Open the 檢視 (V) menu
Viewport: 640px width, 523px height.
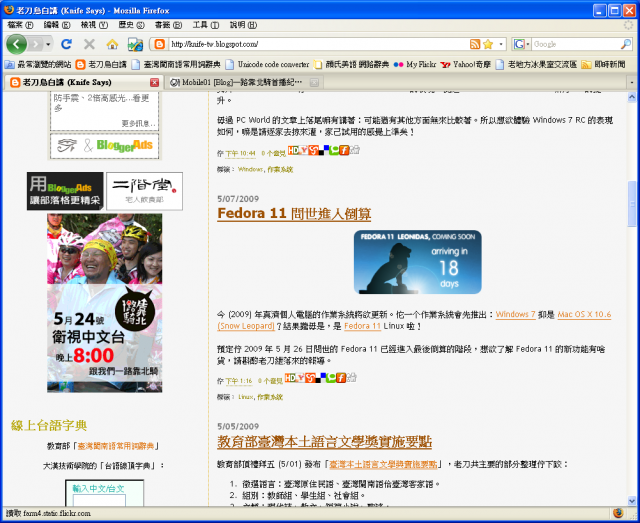pos(94,25)
